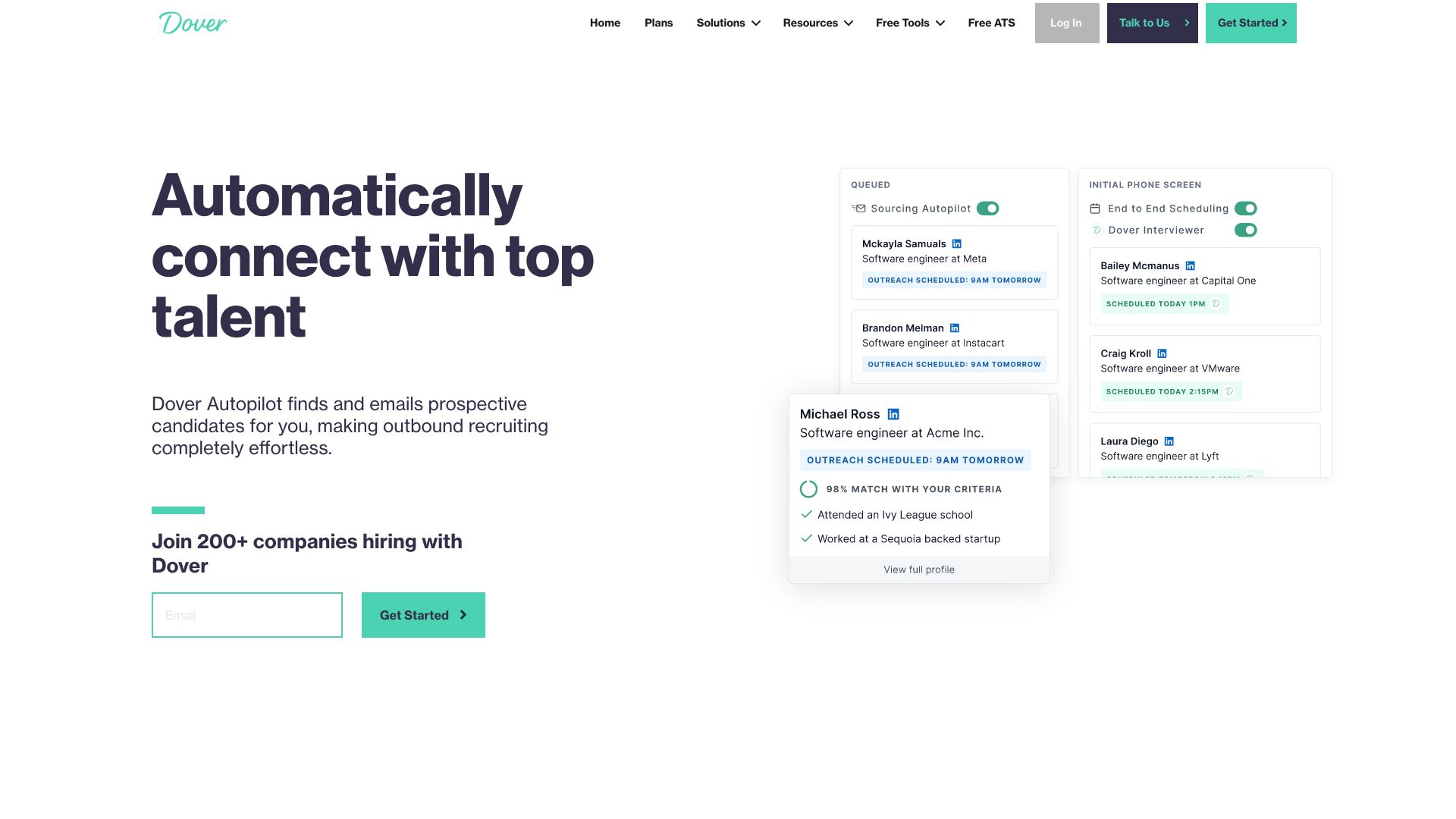Click the LinkedIn icon on Michael Ross

pyautogui.click(x=893, y=414)
